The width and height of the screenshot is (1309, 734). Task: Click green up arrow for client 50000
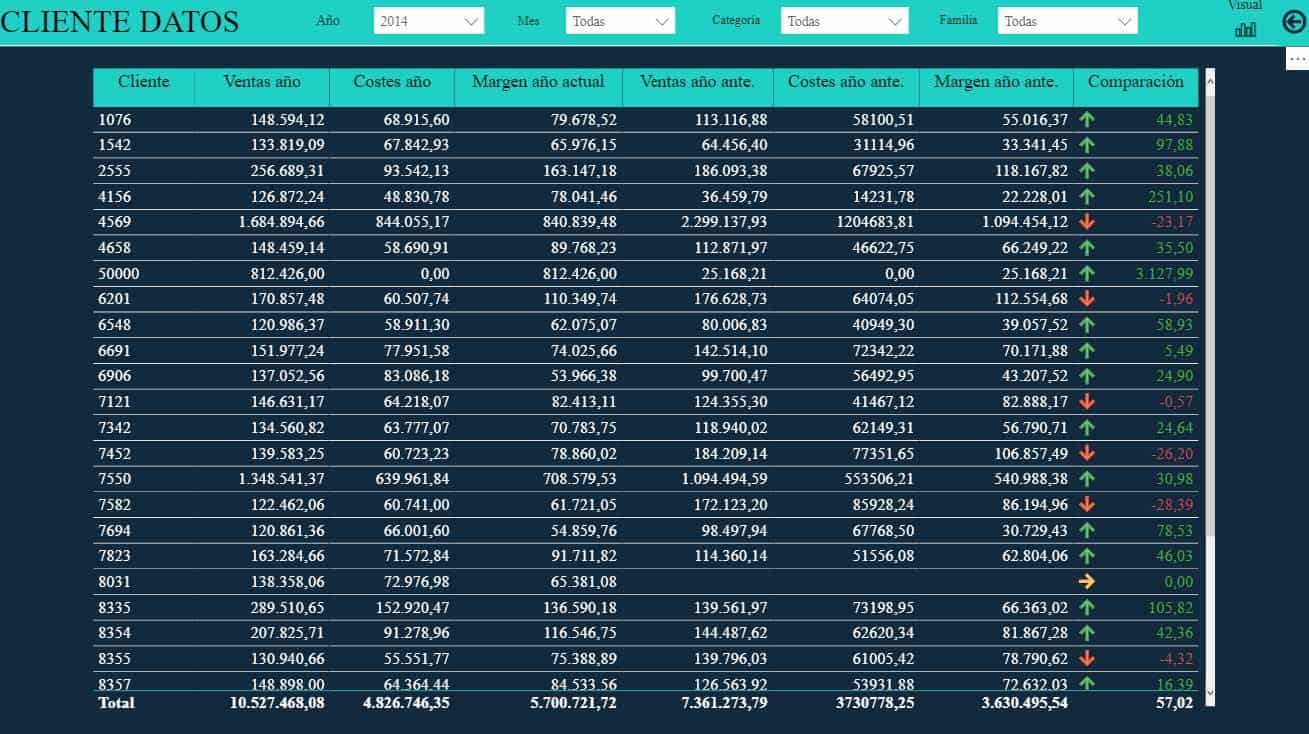[x=1087, y=273]
